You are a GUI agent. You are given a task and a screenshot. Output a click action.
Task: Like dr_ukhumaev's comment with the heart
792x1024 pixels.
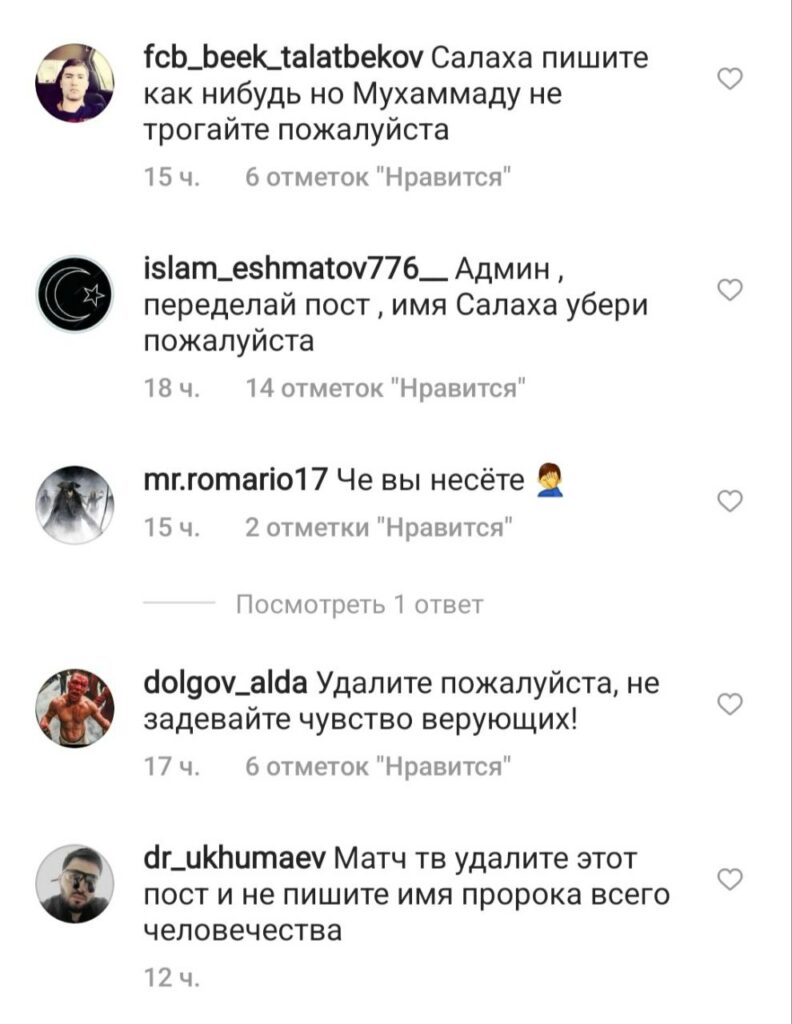pyautogui.click(x=730, y=880)
